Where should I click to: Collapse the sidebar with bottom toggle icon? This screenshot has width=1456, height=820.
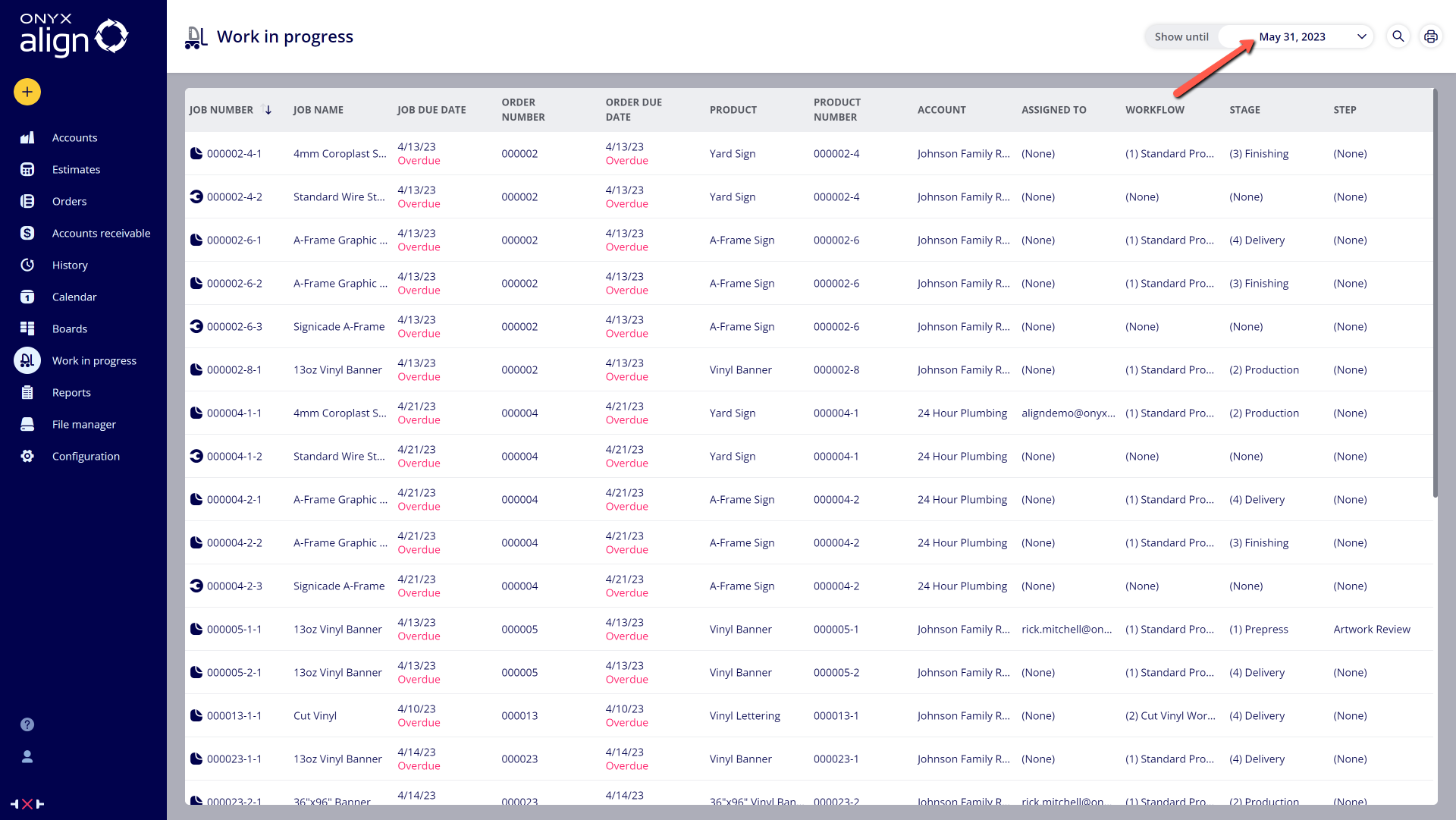(27, 804)
